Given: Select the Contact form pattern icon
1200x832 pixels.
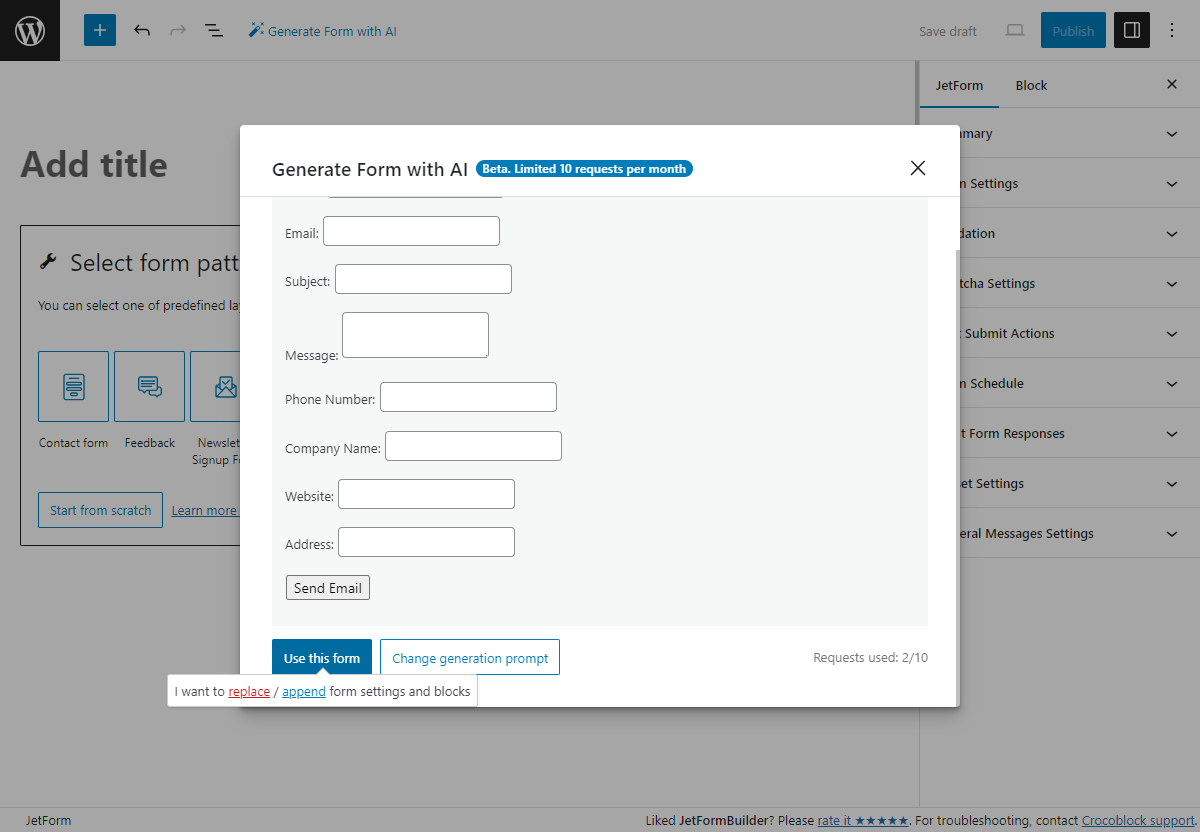Looking at the screenshot, I should pyautogui.click(x=73, y=386).
